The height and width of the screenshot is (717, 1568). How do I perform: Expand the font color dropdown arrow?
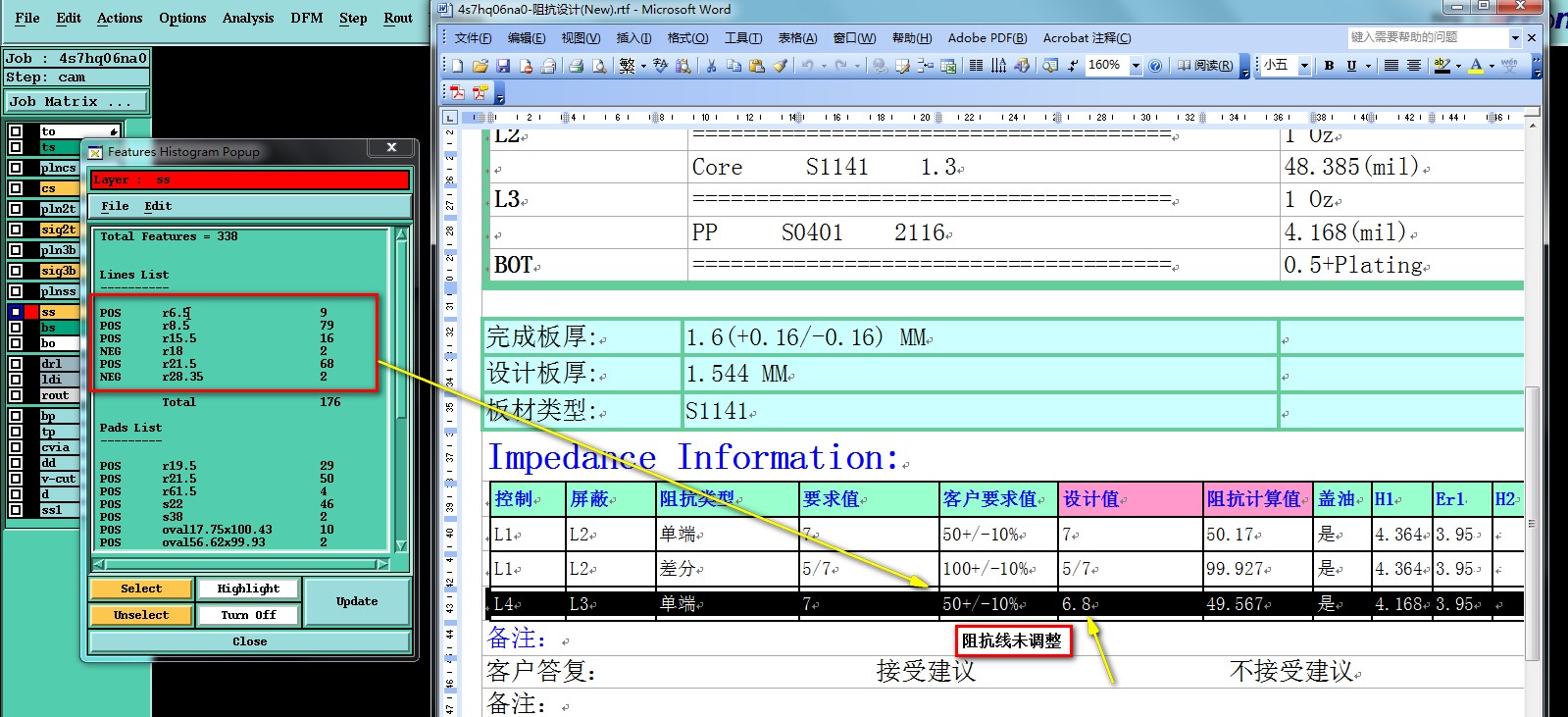(x=1492, y=66)
